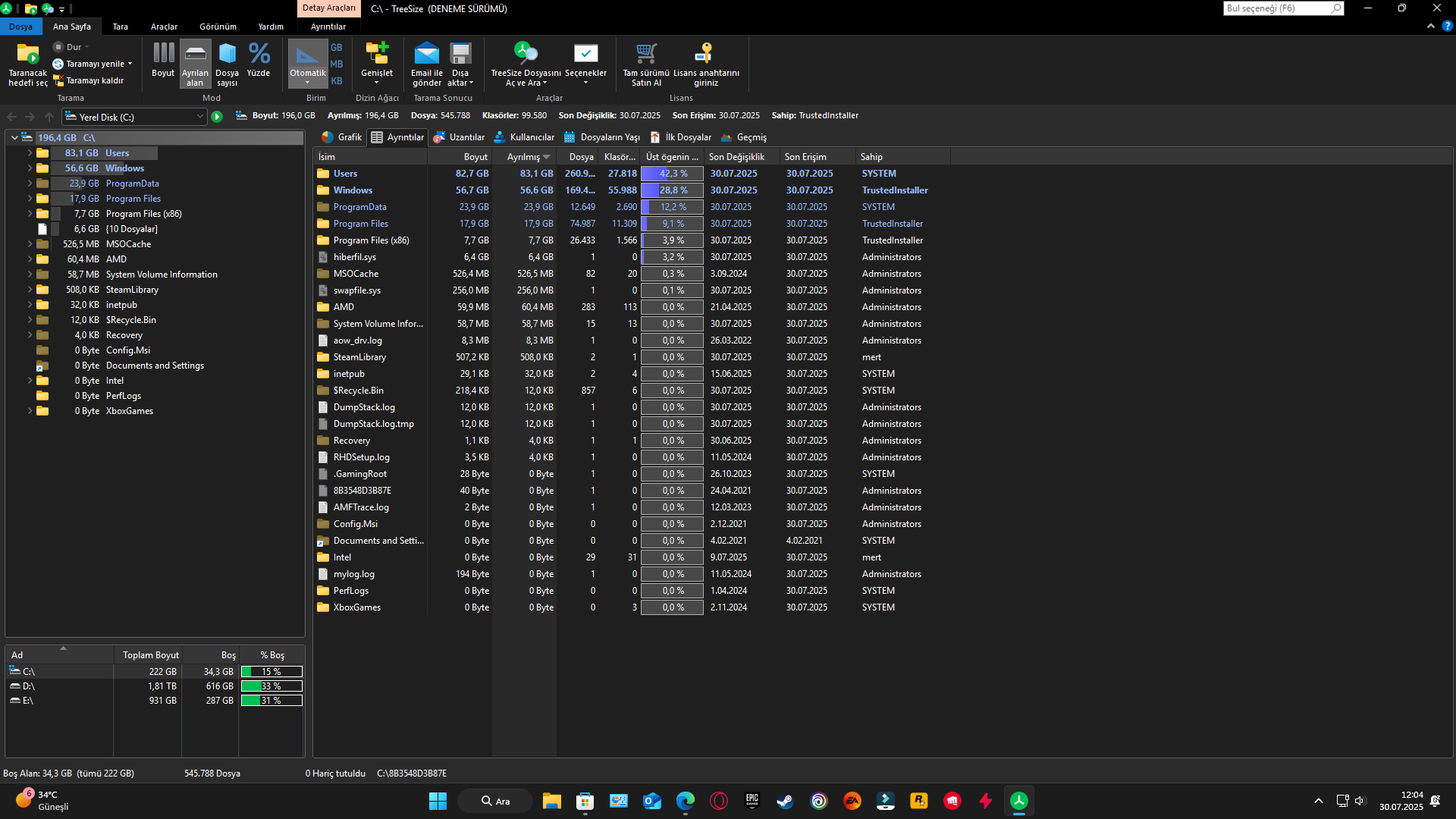Open Yerel Disk (C:) drive combo box
Screen dimensions: 1456x819
click(134, 117)
